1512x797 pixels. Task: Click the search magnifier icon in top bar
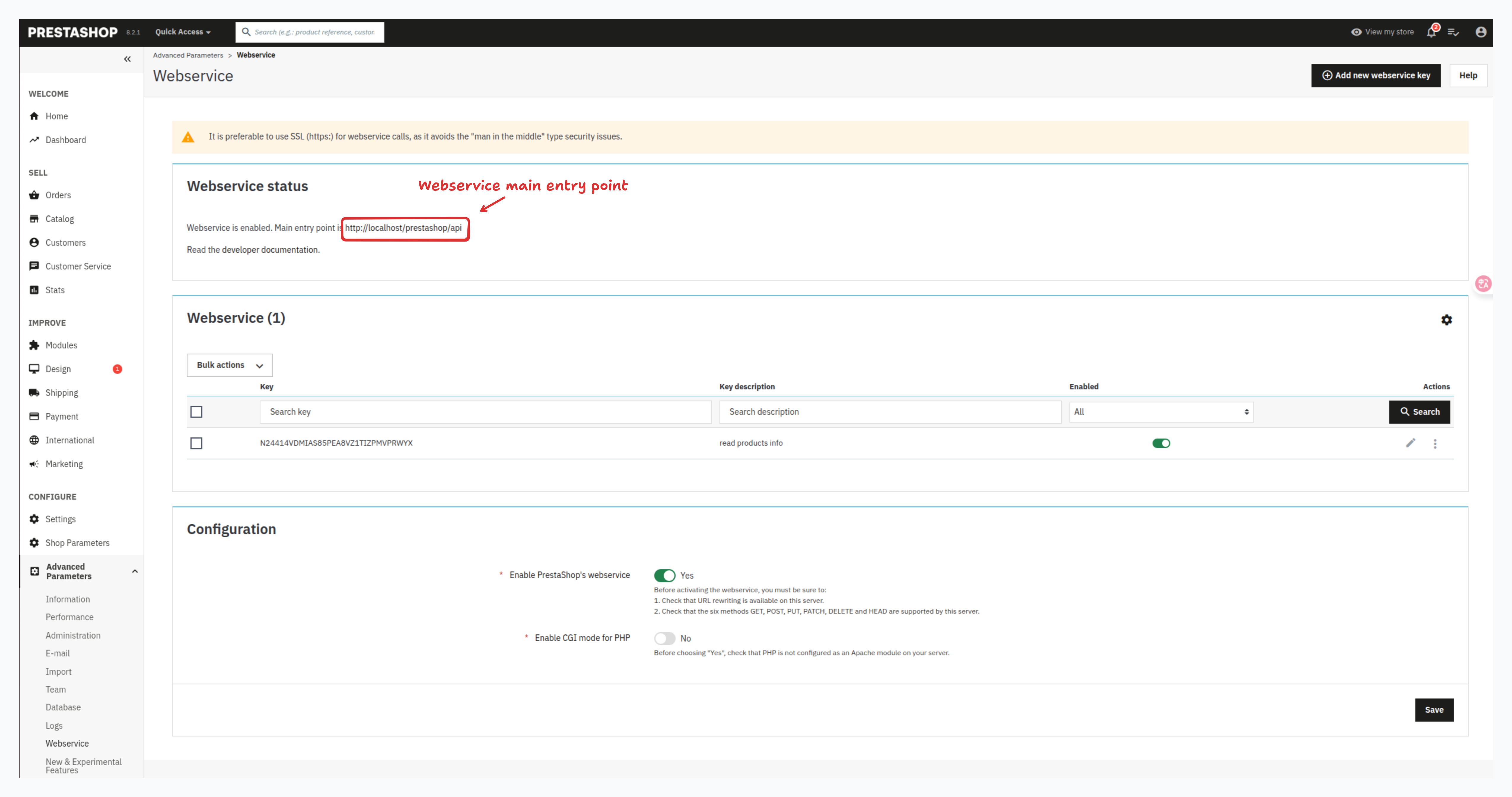pos(246,32)
